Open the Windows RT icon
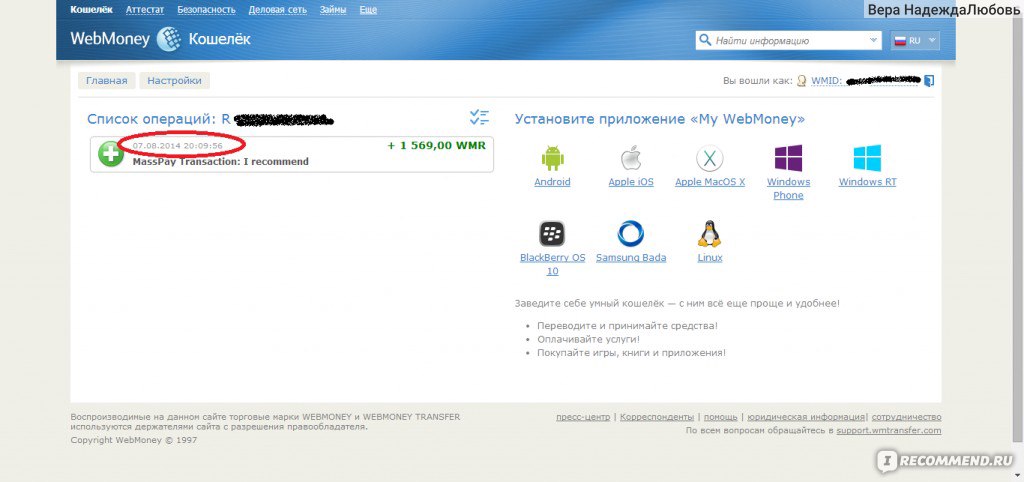 pos(867,158)
